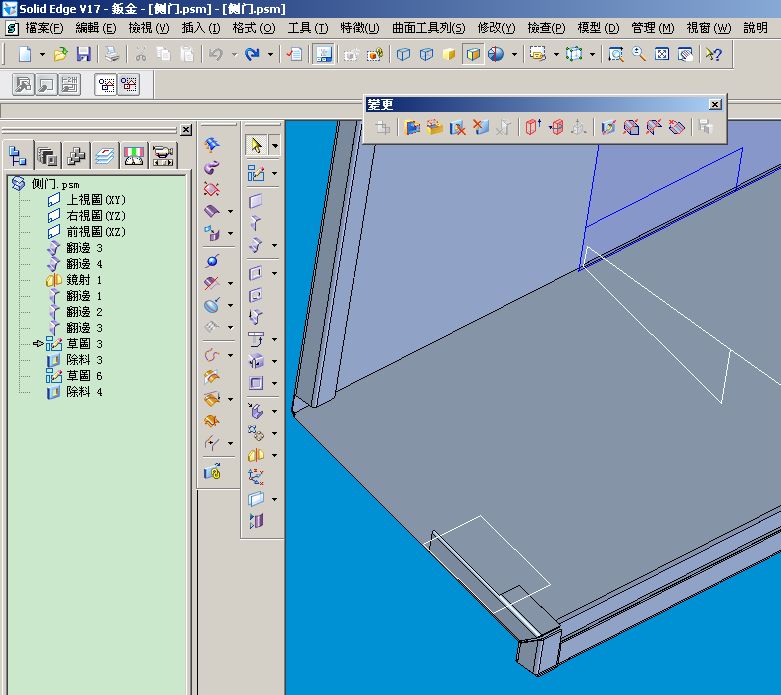Click the Flange tool icon
This screenshot has height=695, width=781.
pyautogui.click(x=256, y=223)
